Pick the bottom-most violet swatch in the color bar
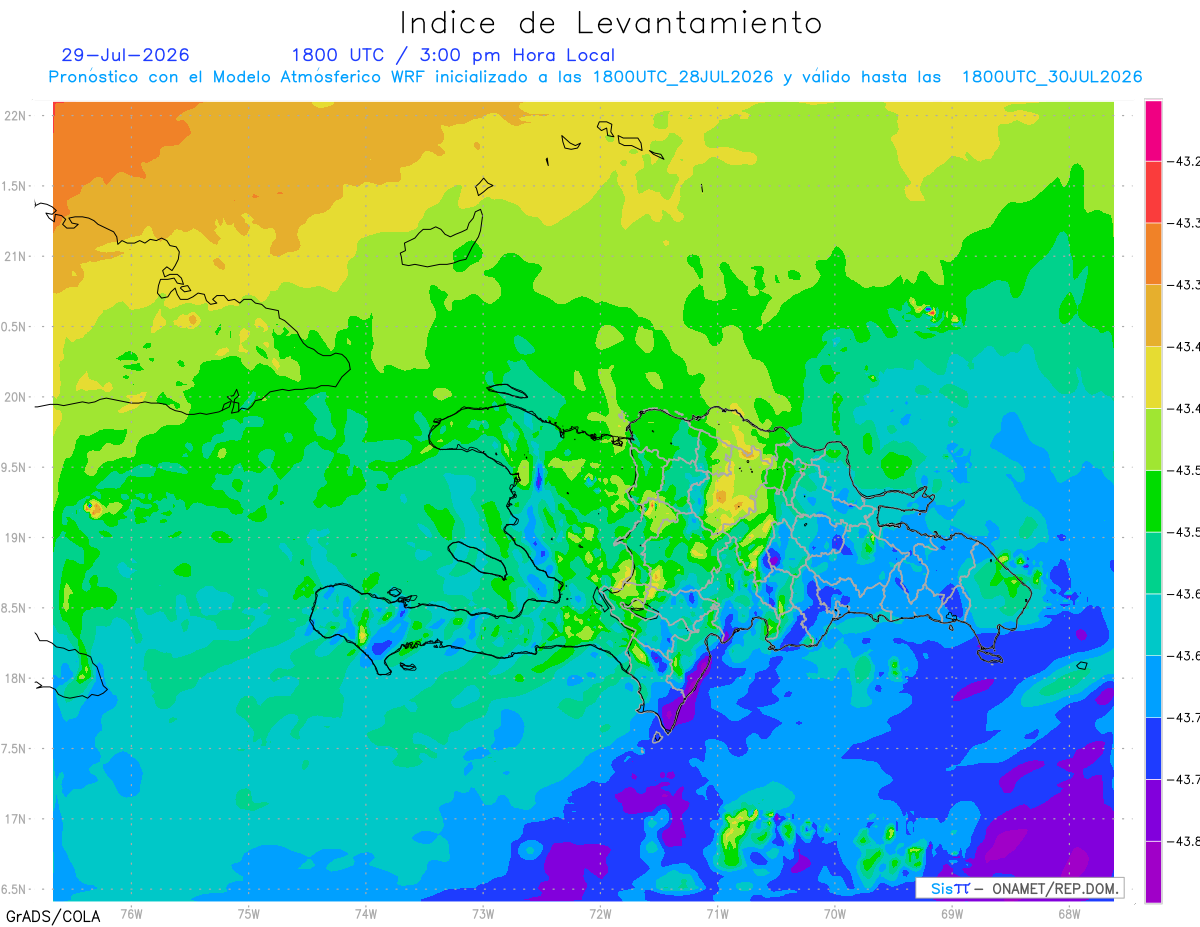Image resolution: width=1200 pixels, height=927 pixels. click(x=1153, y=871)
